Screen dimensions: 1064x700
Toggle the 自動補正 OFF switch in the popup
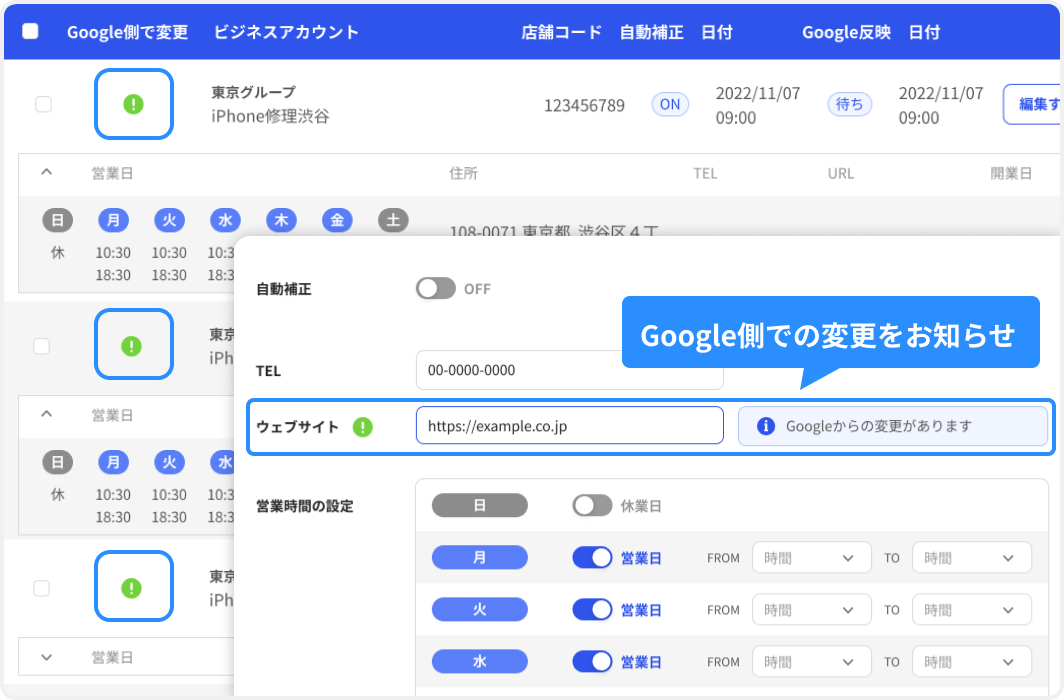(x=437, y=289)
